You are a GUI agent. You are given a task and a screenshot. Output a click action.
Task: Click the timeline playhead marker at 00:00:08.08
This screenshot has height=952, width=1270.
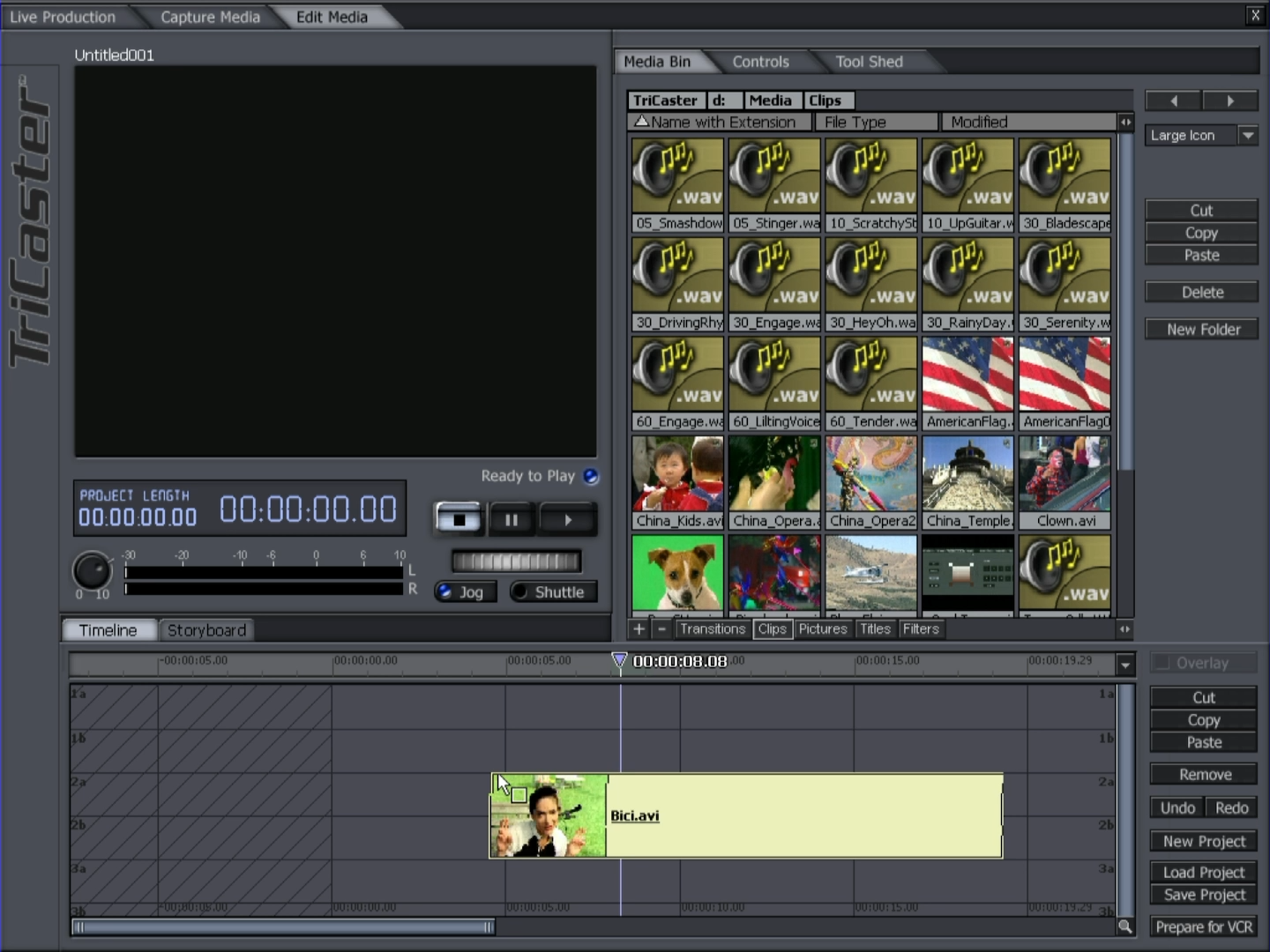[619, 660]
